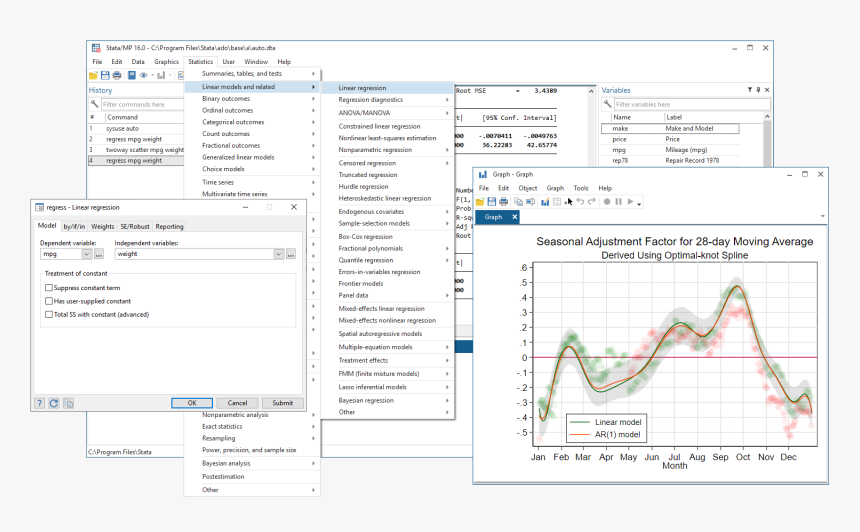Image resolution: width=860 pixels, height=532 pixels.
Task: Select Linear regression from the submenu
Action: point(362,88)
